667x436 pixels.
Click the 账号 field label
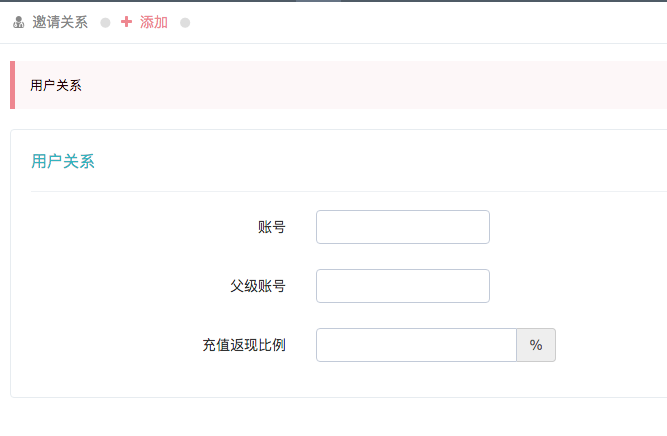(x=271, y=227)
